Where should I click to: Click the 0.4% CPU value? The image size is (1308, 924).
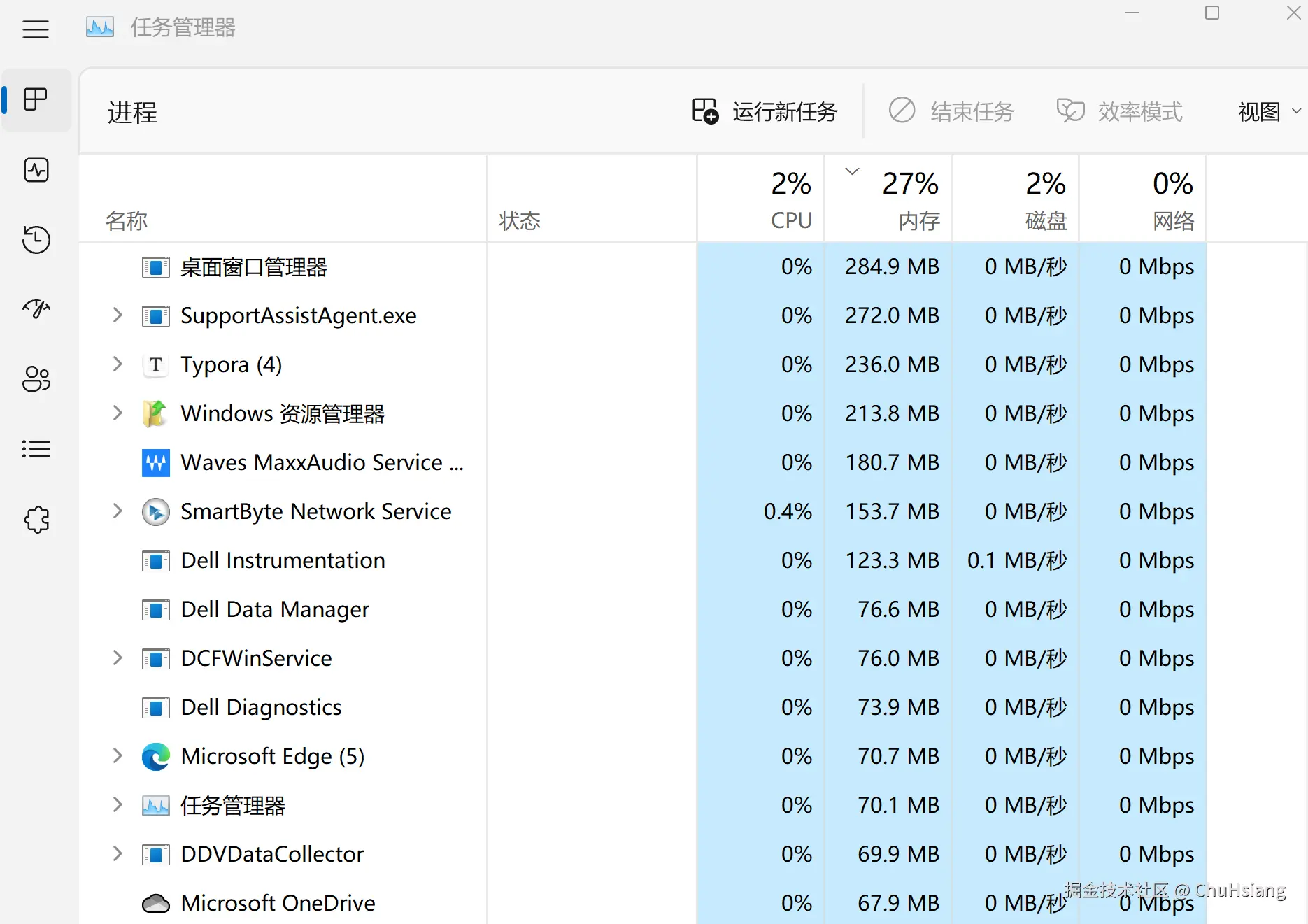tap(788, 511)
